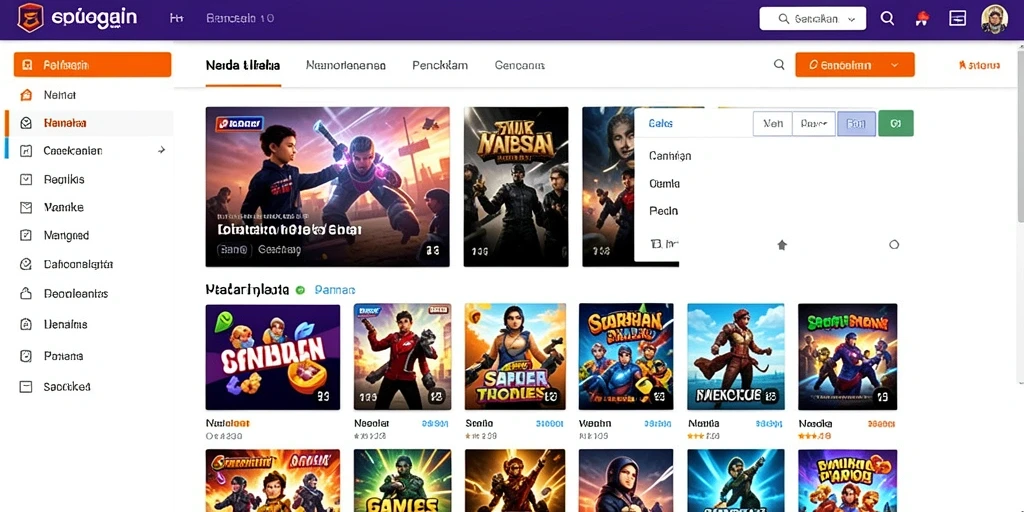Screen dimensions: 1024x512
Task: Open the Pannan link beside section heading
Action: click(x=335, y=289)
